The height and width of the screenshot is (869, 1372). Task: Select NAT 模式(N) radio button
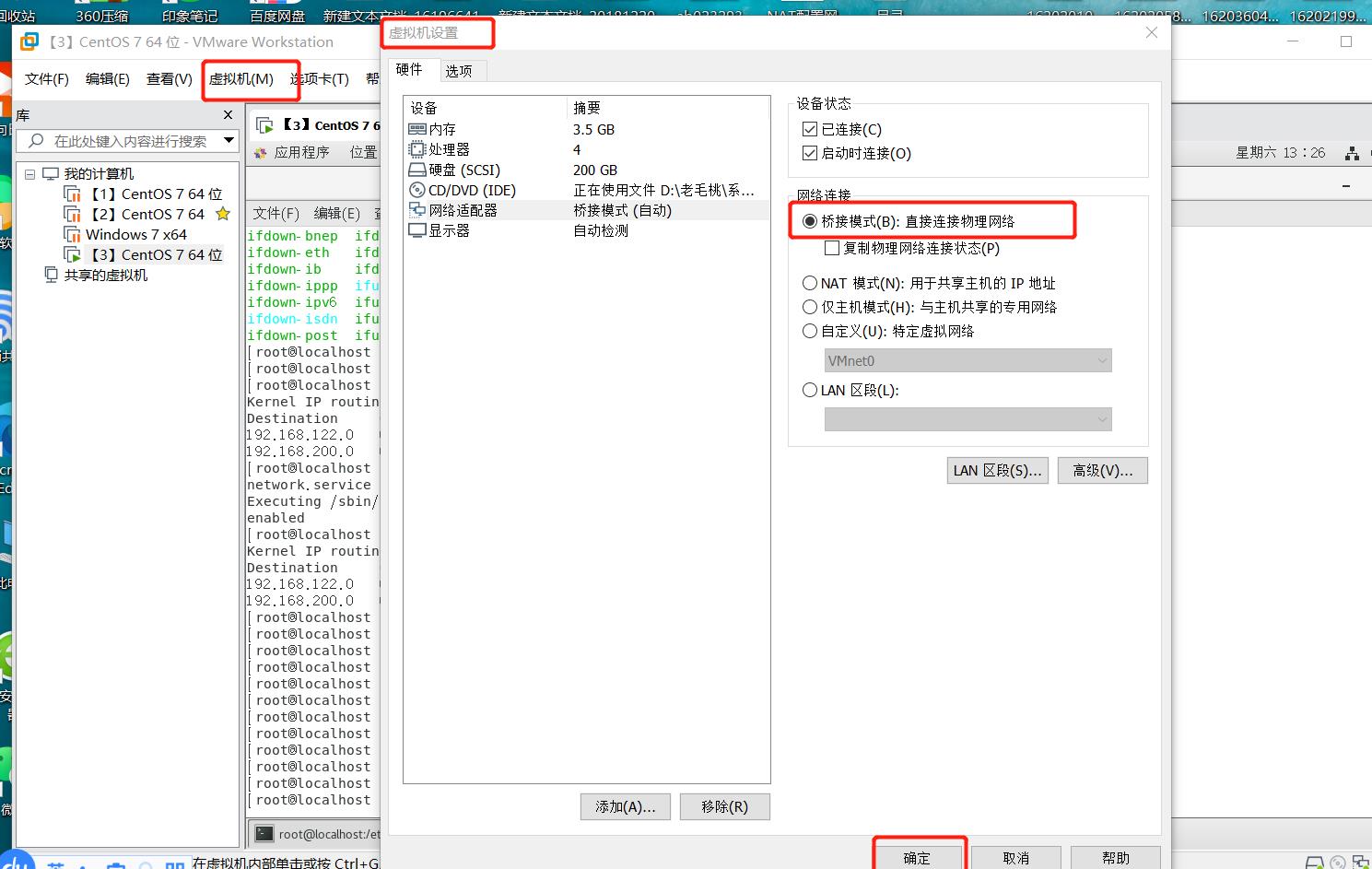[810, 283]
